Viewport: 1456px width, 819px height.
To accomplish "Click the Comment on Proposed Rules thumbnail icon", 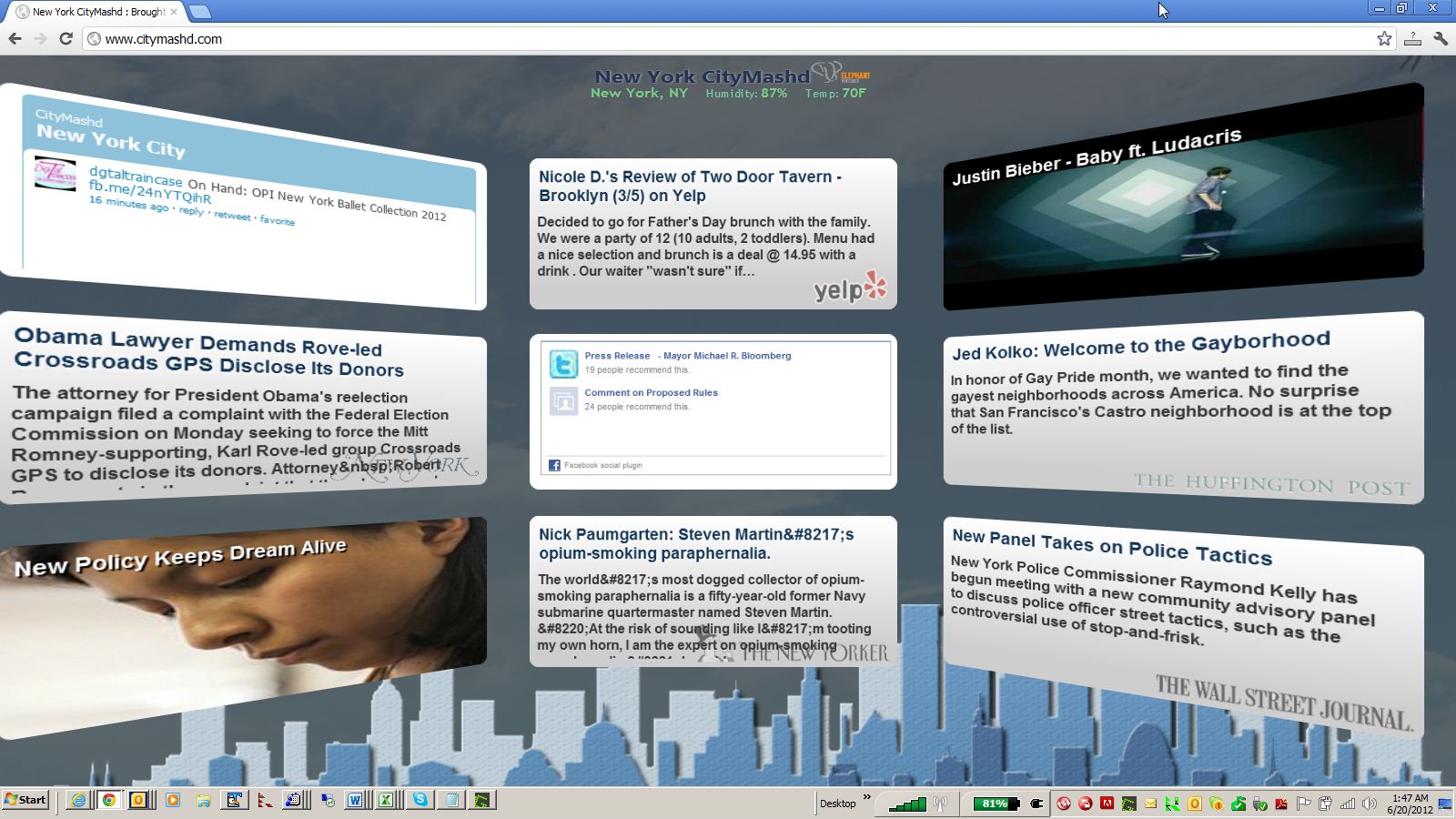I will 563,400.
